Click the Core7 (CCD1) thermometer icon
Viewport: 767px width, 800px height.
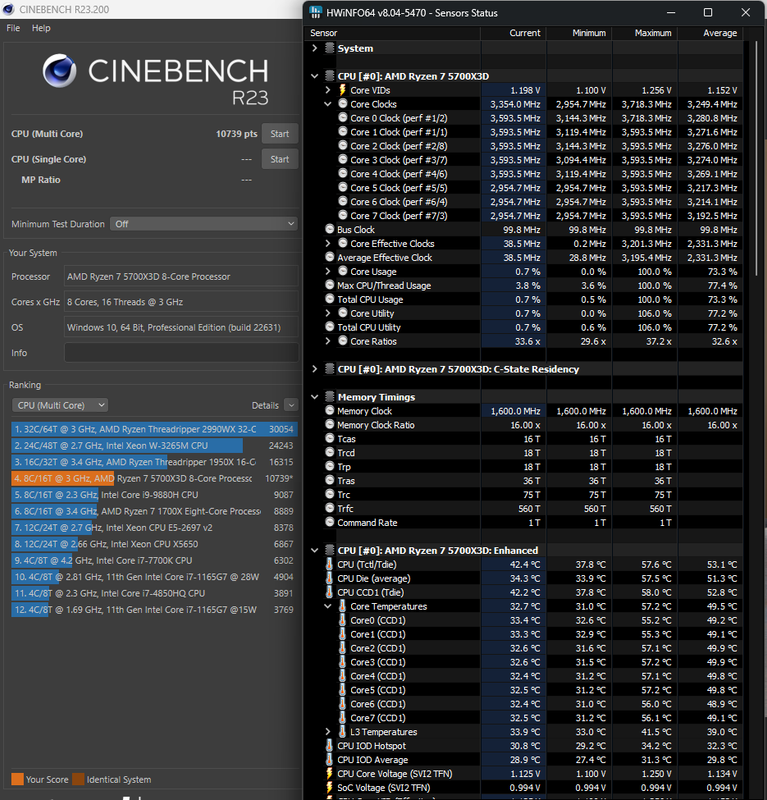click(x=342, y=717)
